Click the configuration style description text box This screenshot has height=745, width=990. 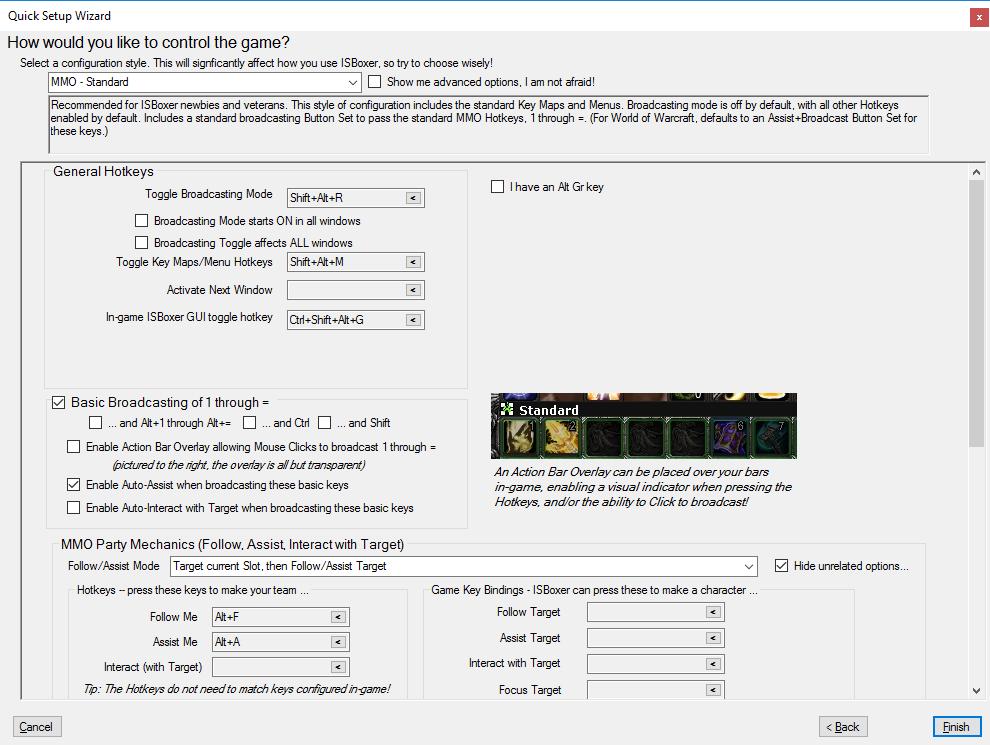489,124
